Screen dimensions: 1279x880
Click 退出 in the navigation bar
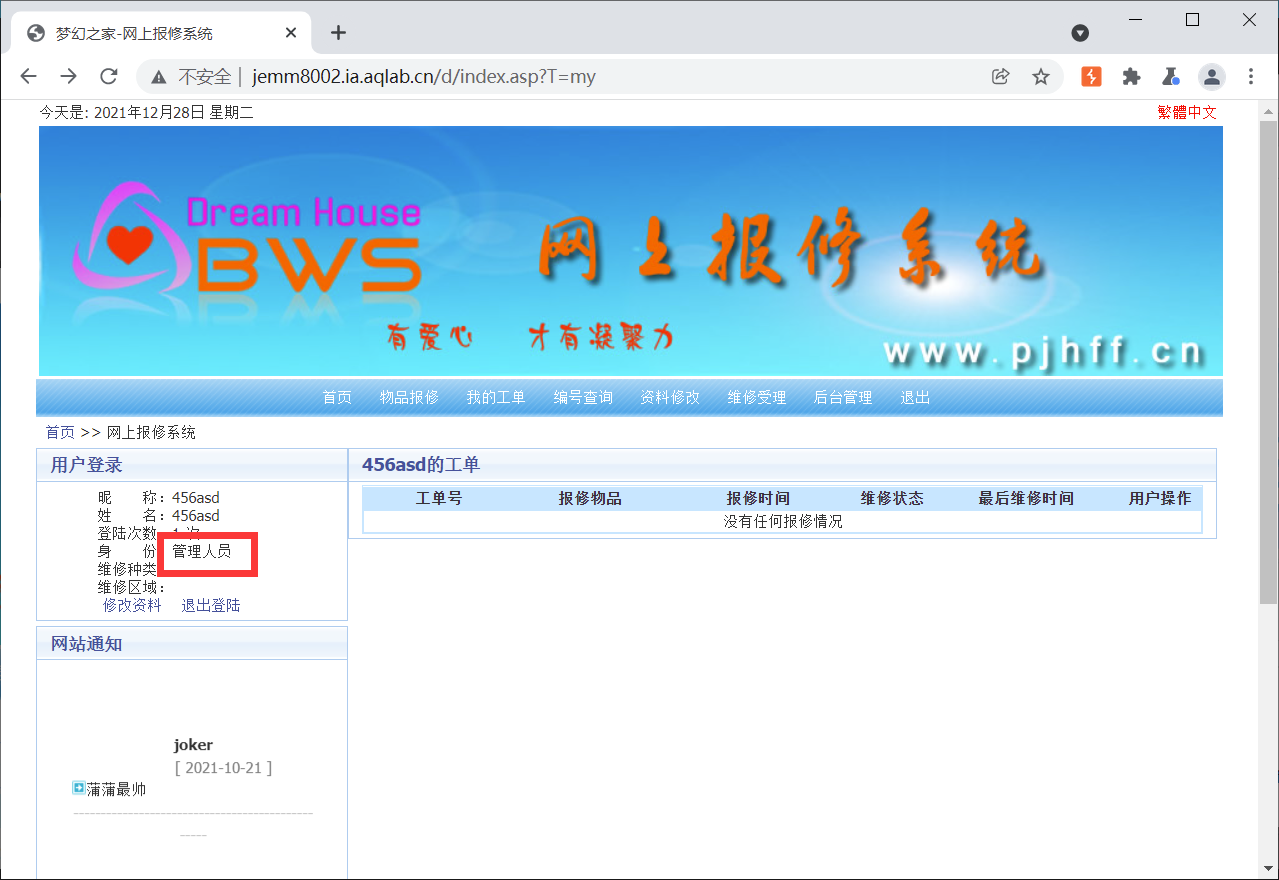click(x=915, y=397)
